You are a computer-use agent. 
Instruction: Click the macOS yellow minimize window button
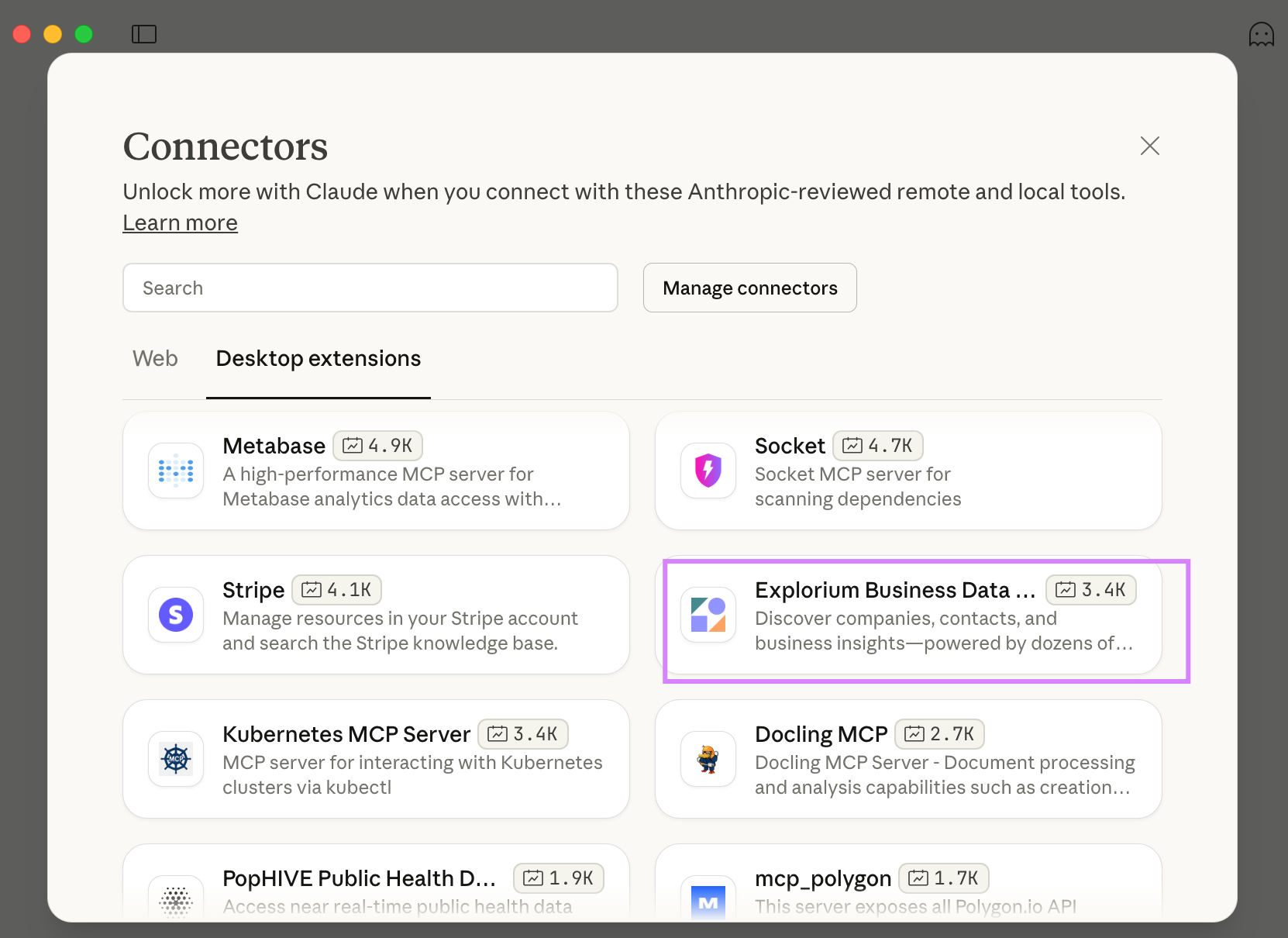pos(53,34)
